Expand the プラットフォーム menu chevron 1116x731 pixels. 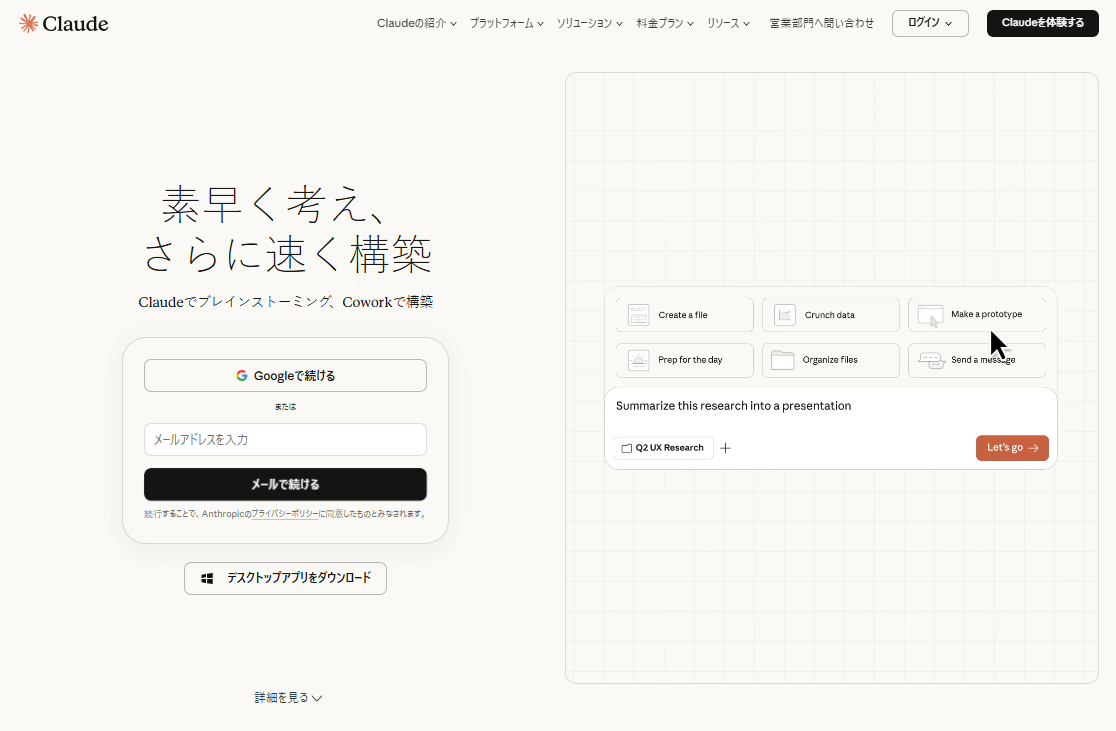[x=541, y=24]
